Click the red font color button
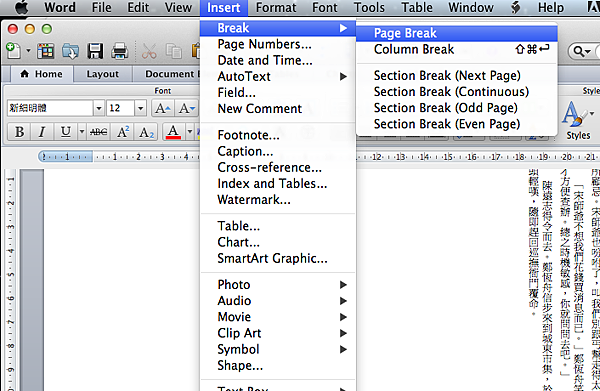This screenshot has width=600, height=391. click(x=173, y=132)
